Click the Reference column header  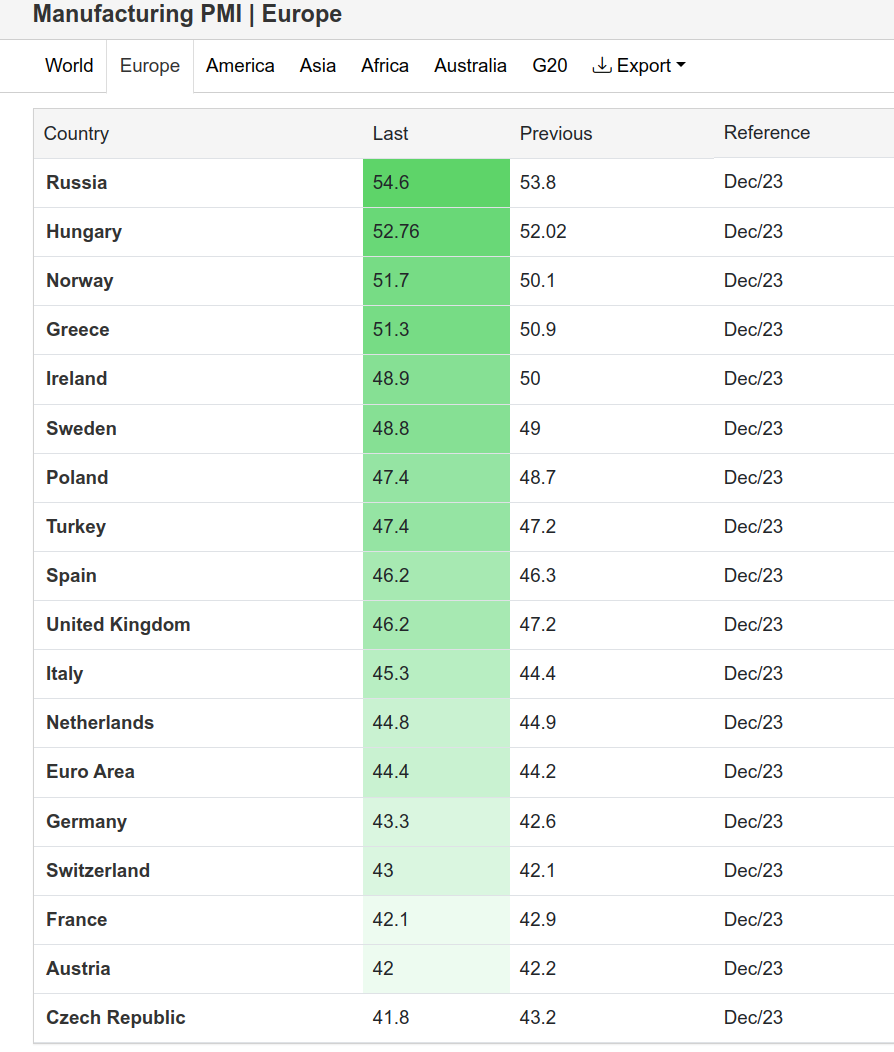(767, 133)
